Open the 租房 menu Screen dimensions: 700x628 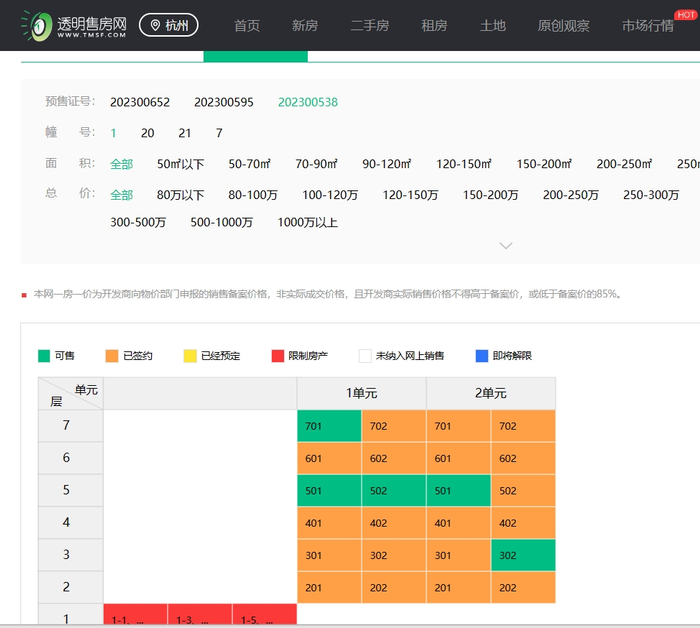point(434,25)
